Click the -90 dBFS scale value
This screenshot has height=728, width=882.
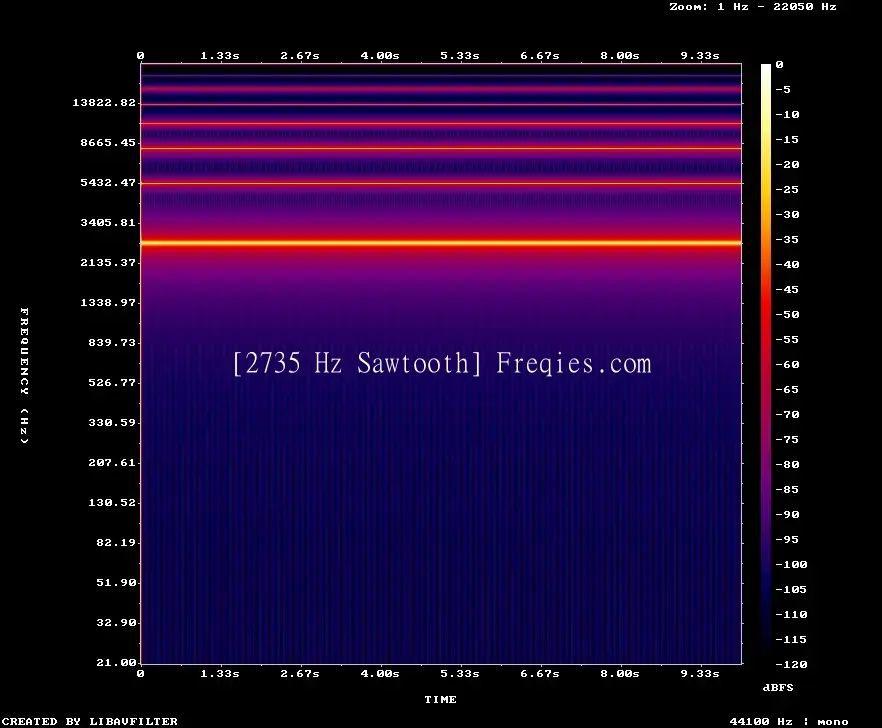coord(787,515)
